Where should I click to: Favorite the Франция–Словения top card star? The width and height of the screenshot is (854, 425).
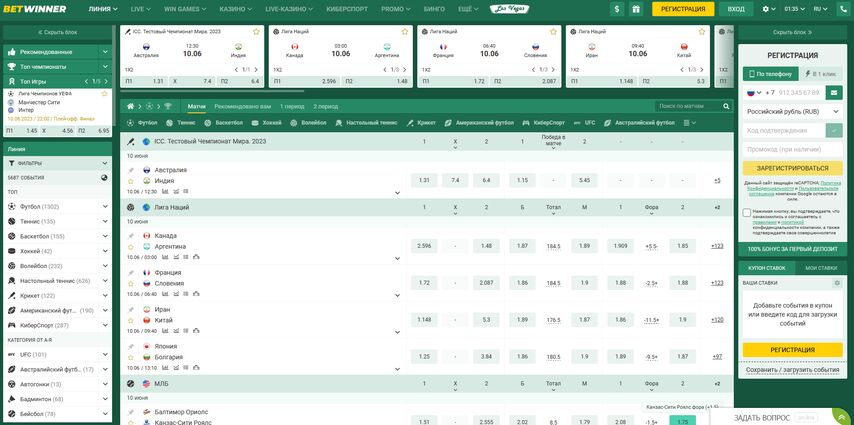click(553, 32)
